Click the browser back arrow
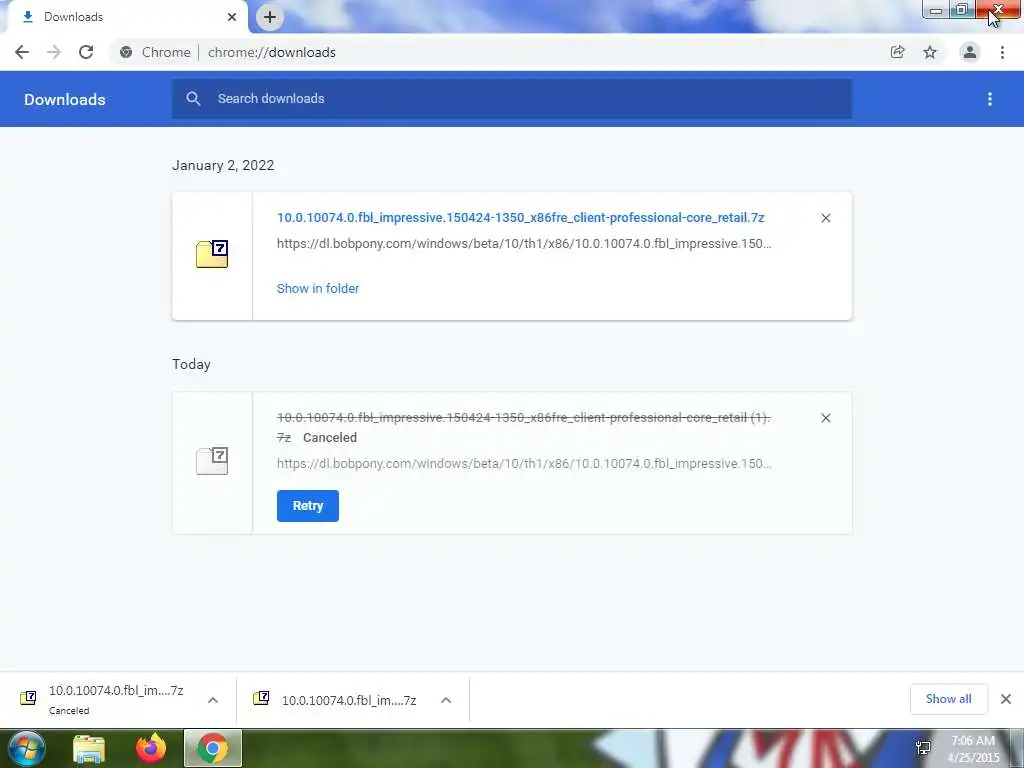This screenshot has height=768, width=1024. tap(22, 52)
